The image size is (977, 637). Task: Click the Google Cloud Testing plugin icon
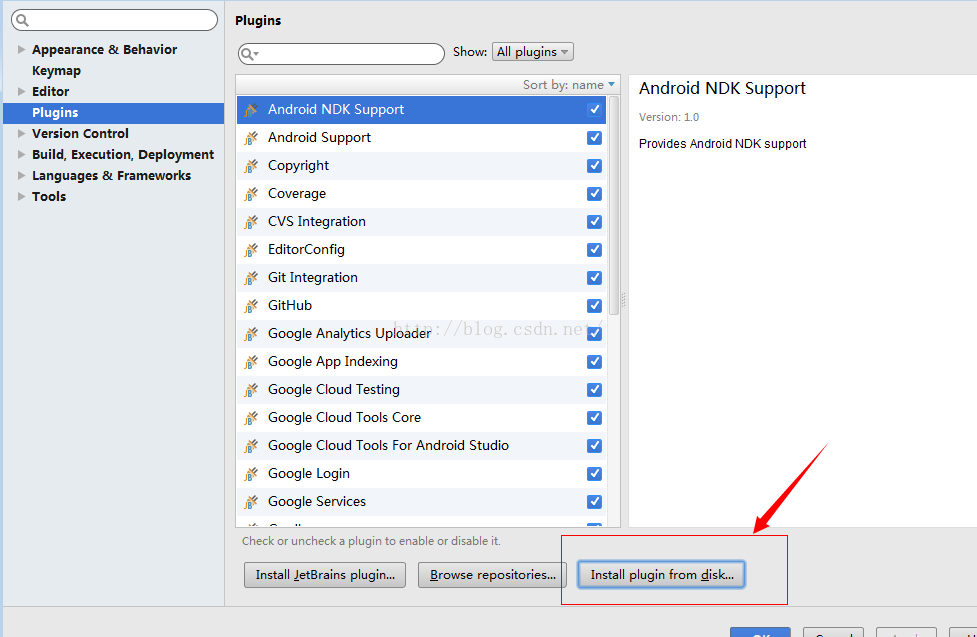[x=251, y=390]
